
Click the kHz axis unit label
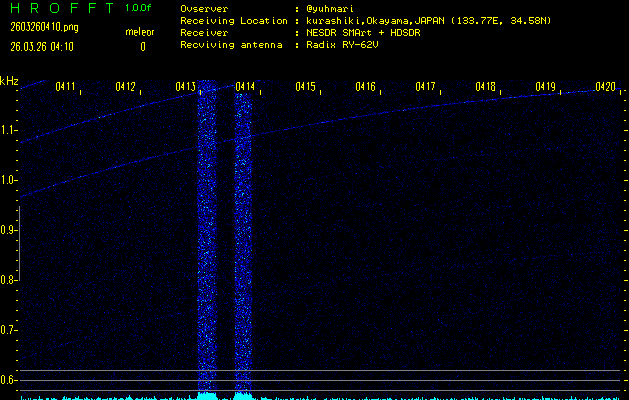[9, 81]
